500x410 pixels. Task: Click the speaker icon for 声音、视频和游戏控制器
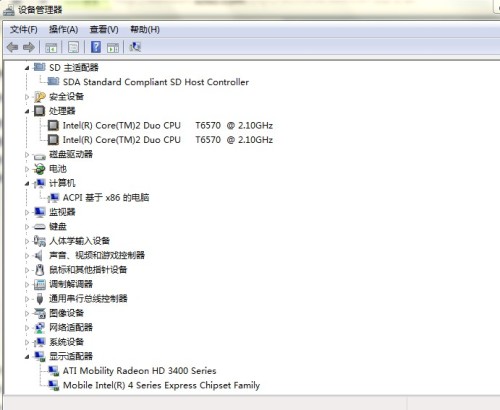pos(39,256)
